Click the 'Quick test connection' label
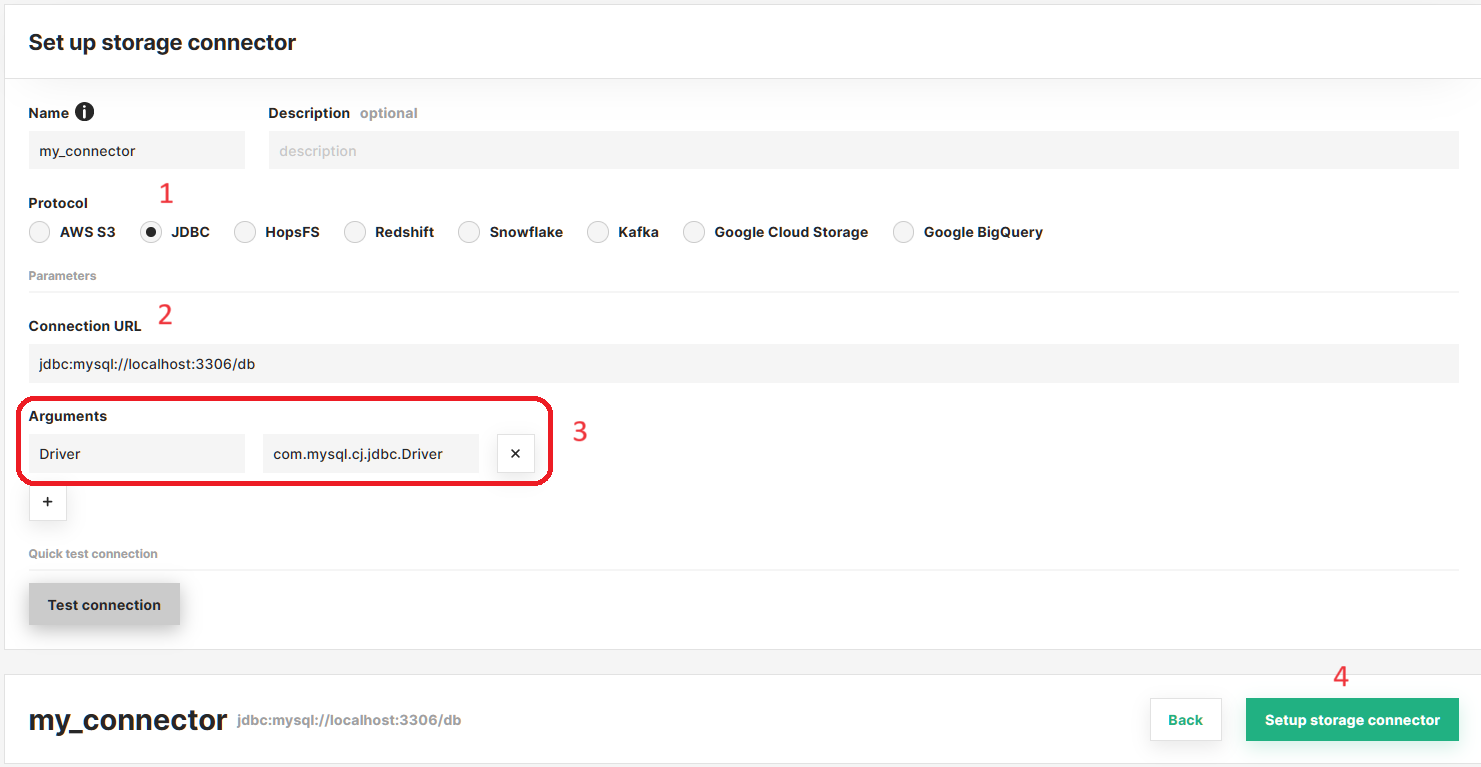1481x767 pixels. (93, 553)
